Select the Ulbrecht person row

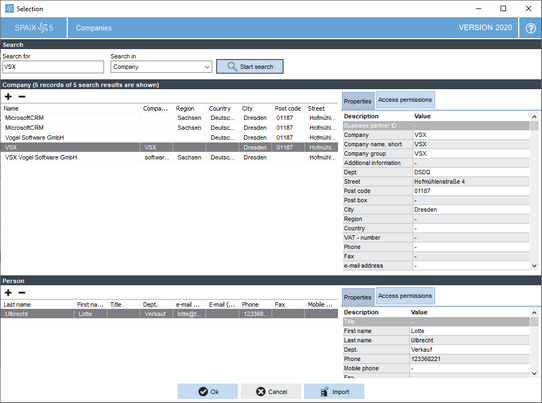[x=169, y=314]
